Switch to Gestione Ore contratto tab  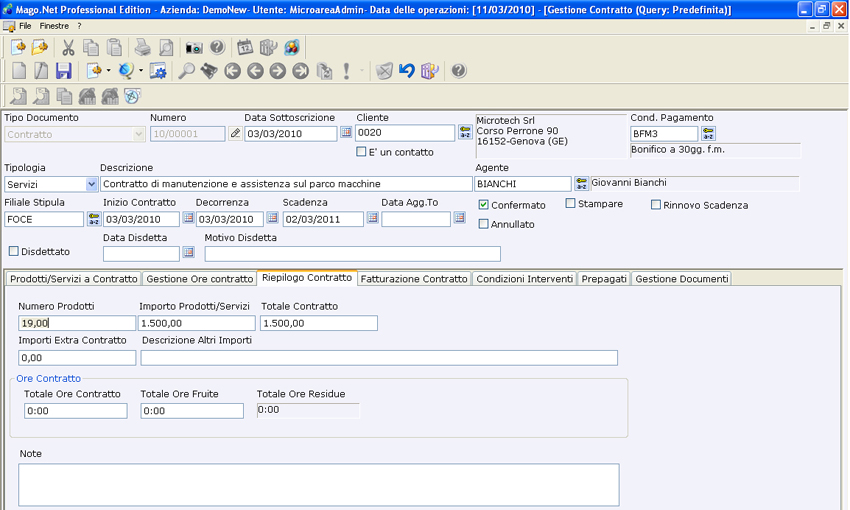pyautogui.click(x=199, y=279)
